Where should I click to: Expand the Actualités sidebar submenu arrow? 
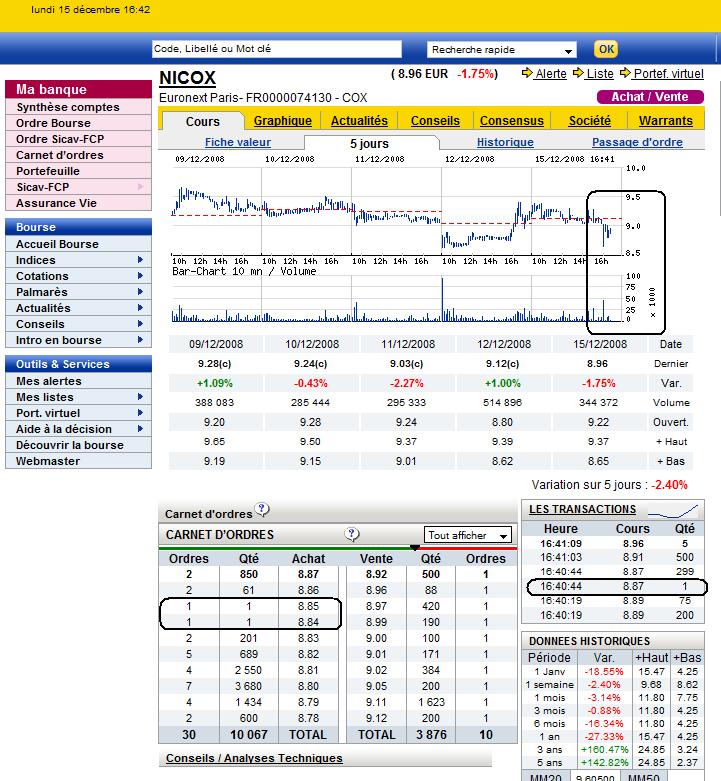pyautogui.click(x=140, y=307)
